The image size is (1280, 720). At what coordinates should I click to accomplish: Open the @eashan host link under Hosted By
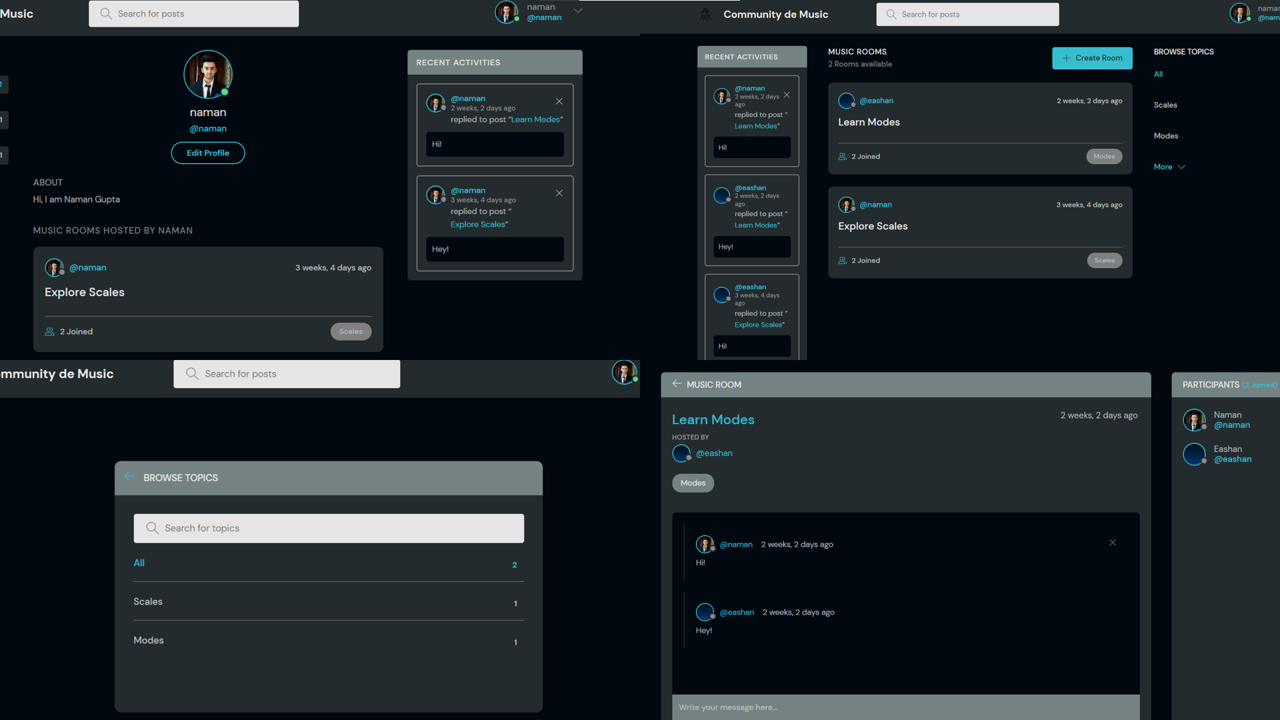coord(714,453)
